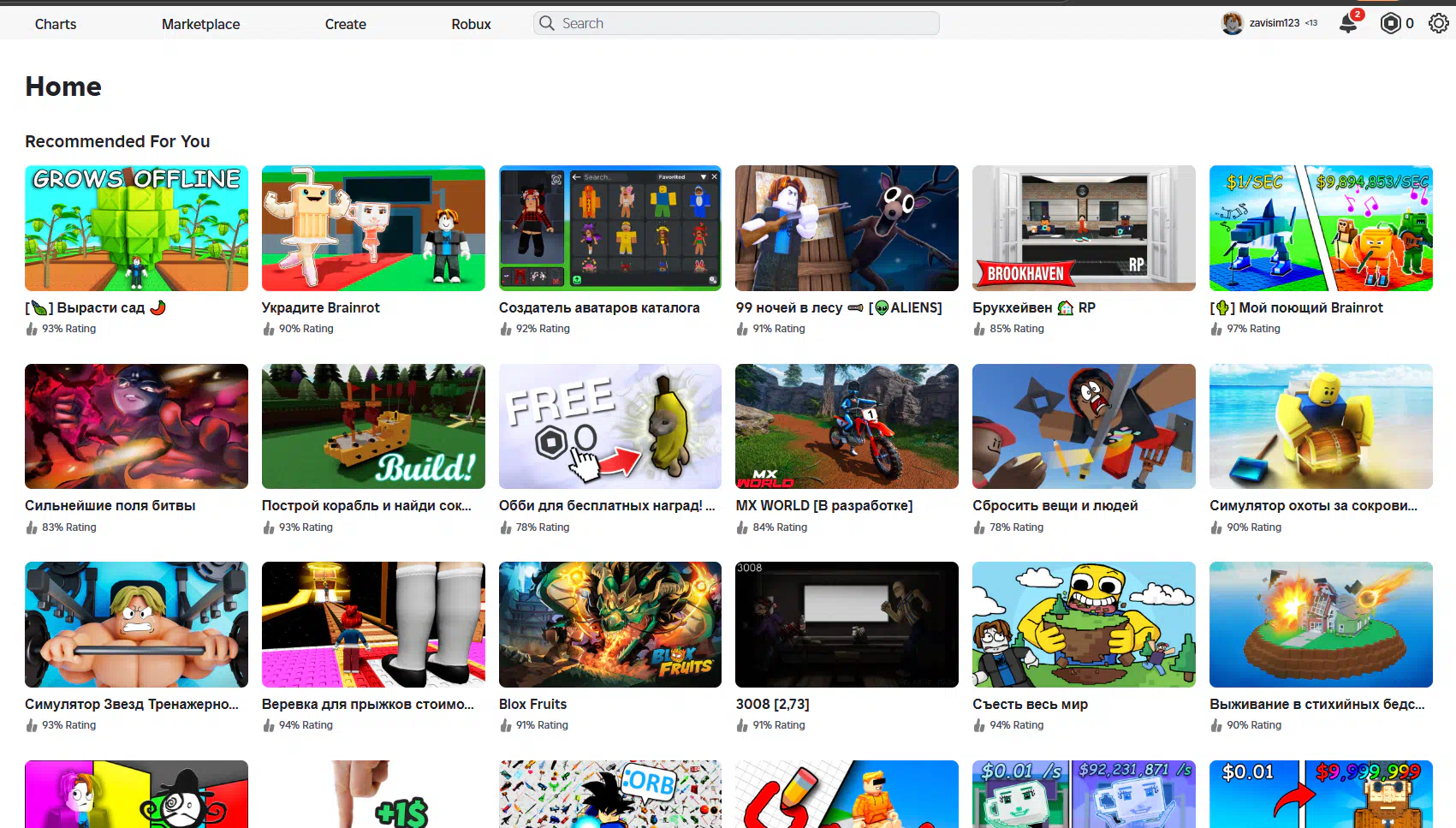Click thumbs-up icon under Брукхейвен RP

coord(979,329)
